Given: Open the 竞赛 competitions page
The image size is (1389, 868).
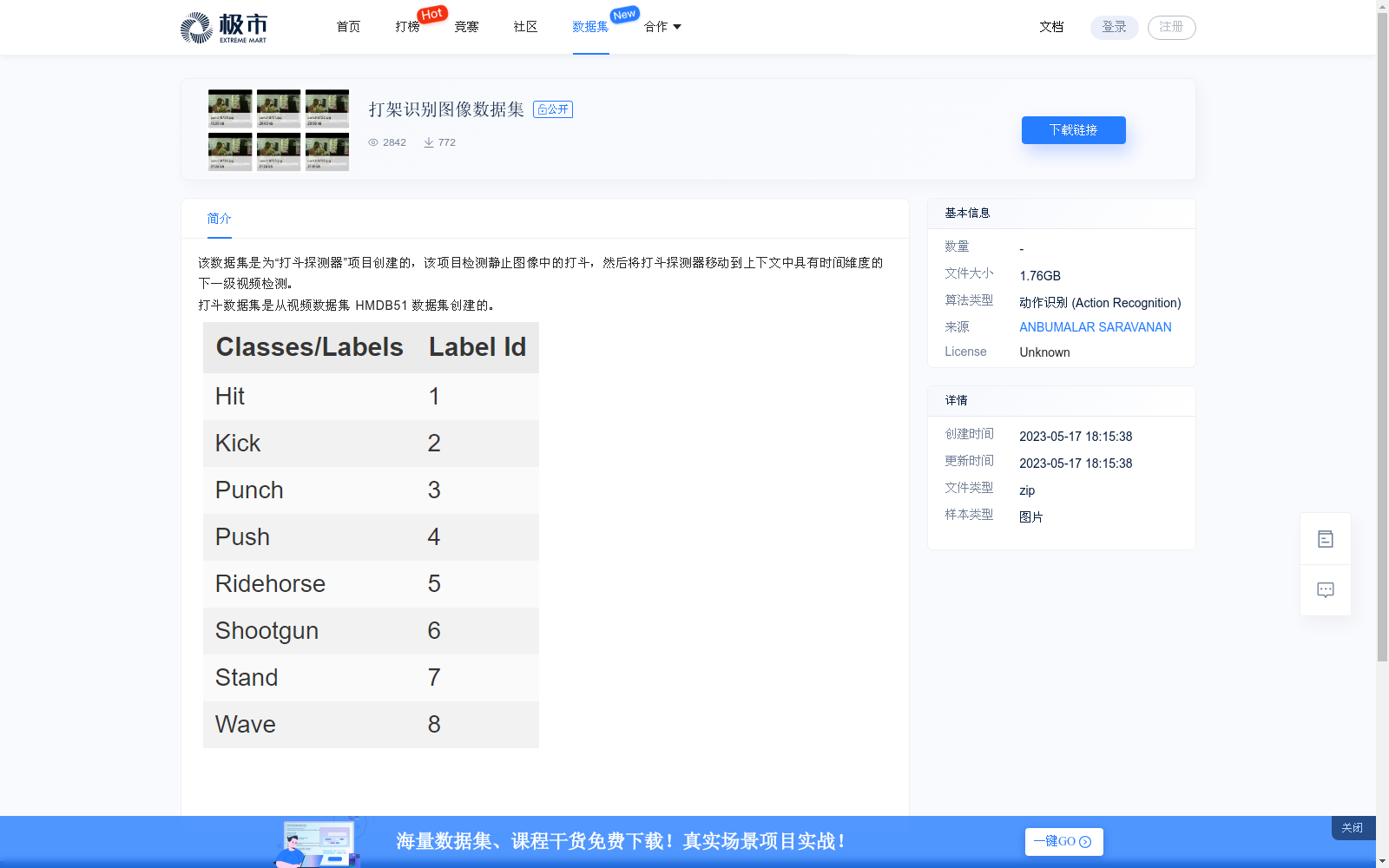Looking at the screenshot, I should point(466,27).
